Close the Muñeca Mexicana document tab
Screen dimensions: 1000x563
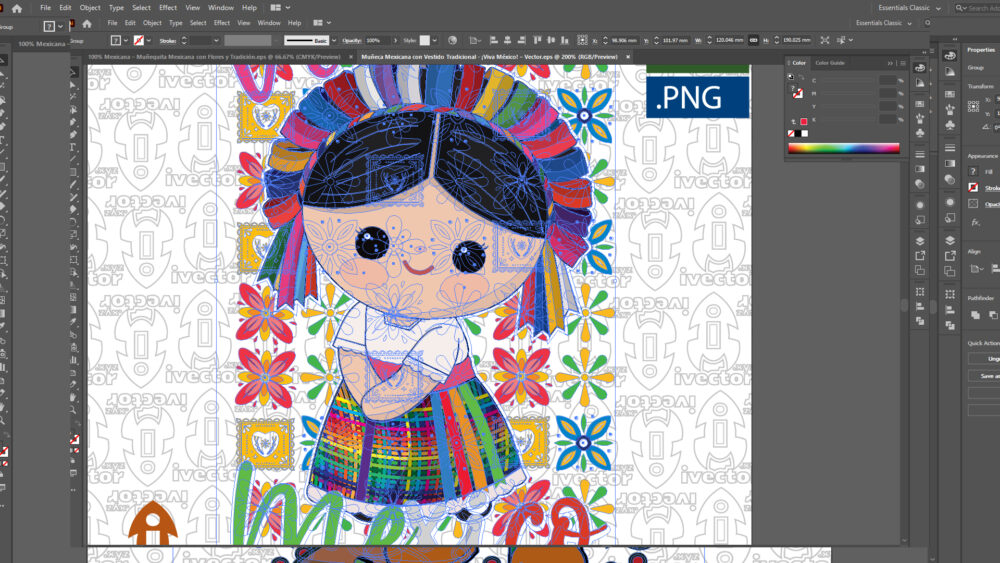(628, 57)
